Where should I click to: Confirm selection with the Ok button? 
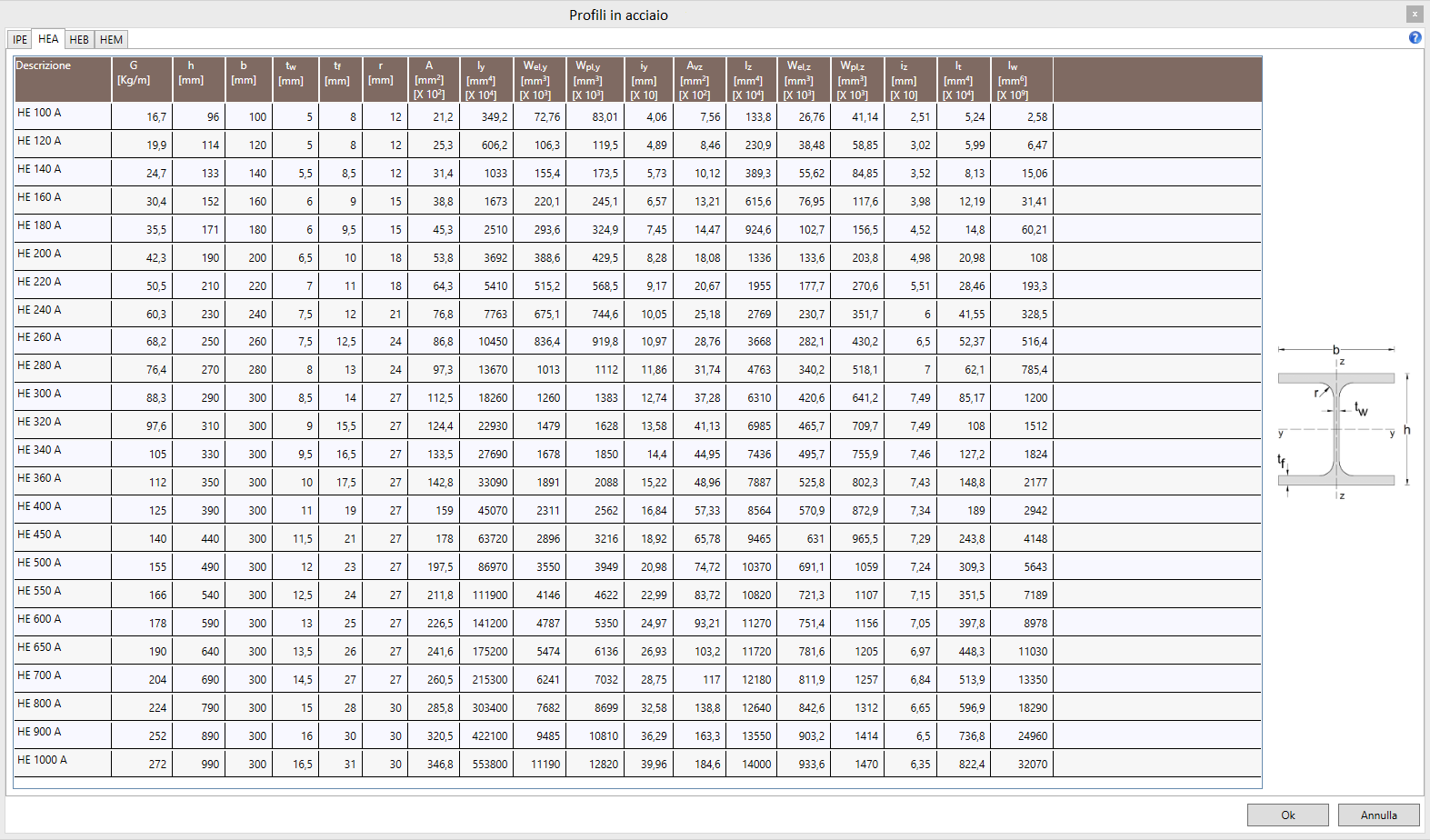click(1288, 815)
